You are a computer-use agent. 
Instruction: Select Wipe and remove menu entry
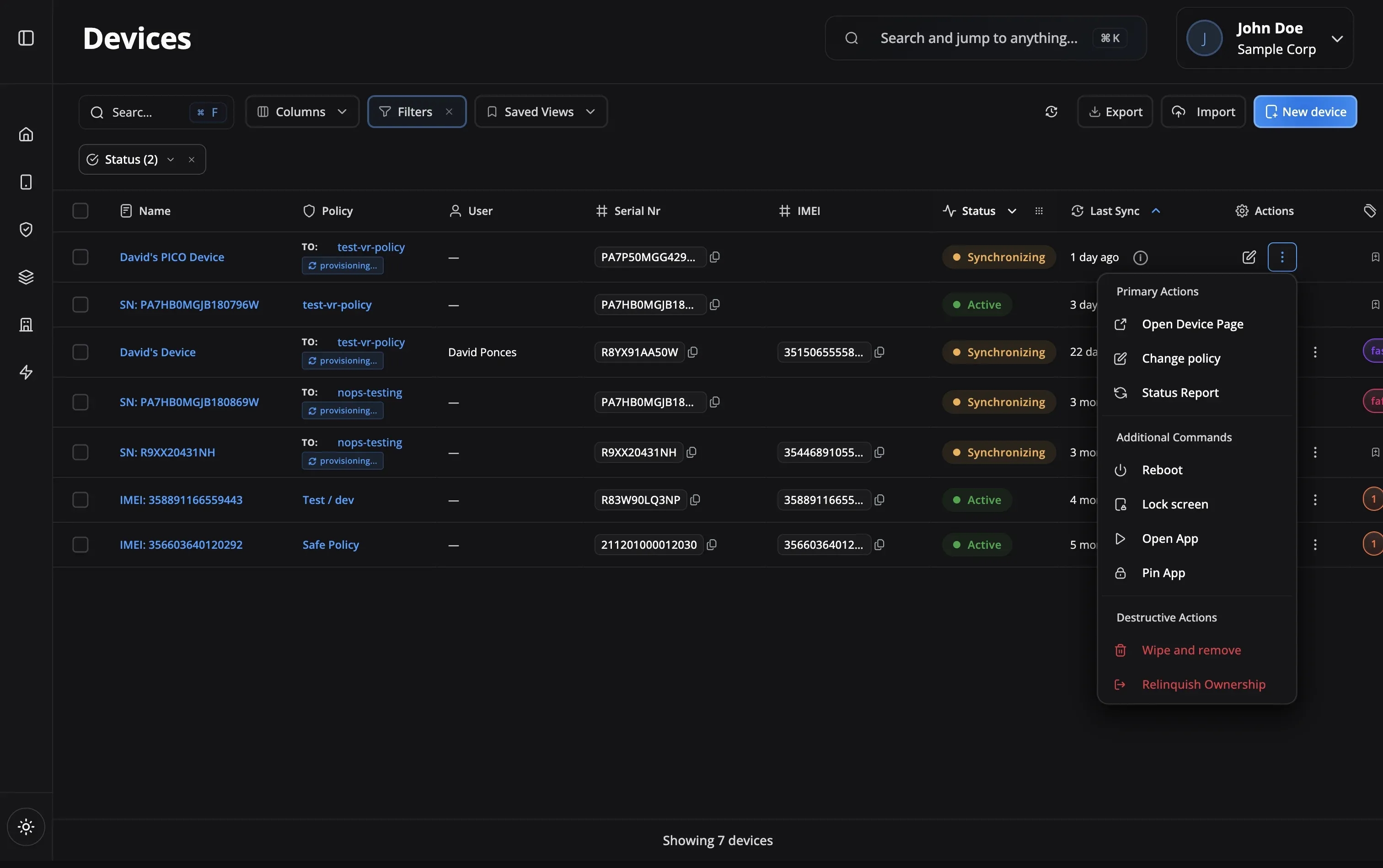click(x=1190, y=650)
